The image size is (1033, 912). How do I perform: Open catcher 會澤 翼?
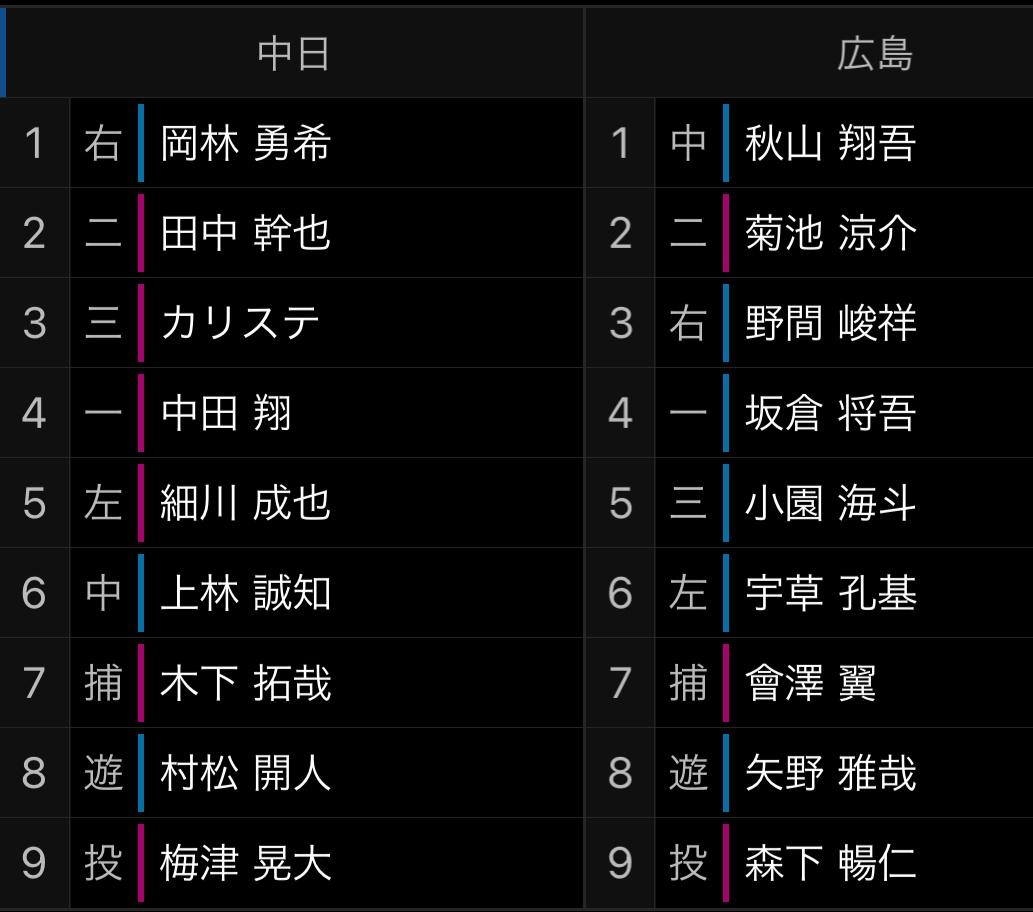(810, 683)
